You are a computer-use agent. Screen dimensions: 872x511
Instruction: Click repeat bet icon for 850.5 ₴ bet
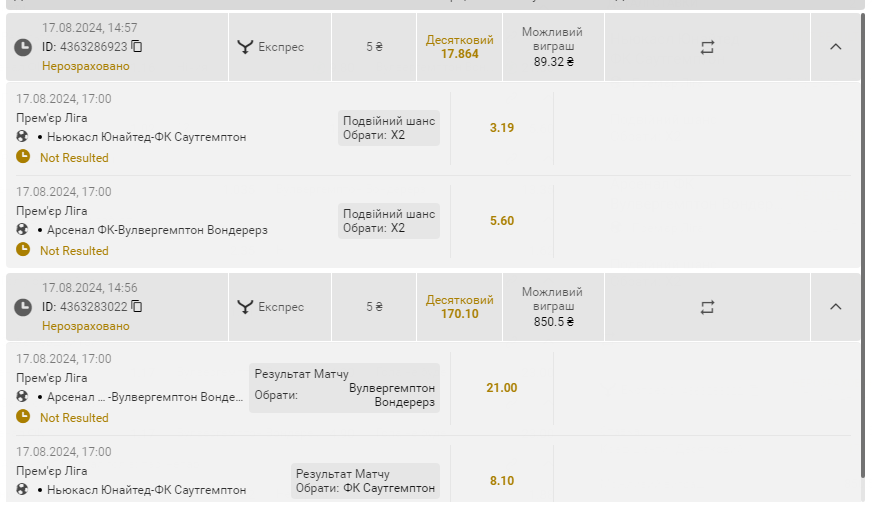707,307
